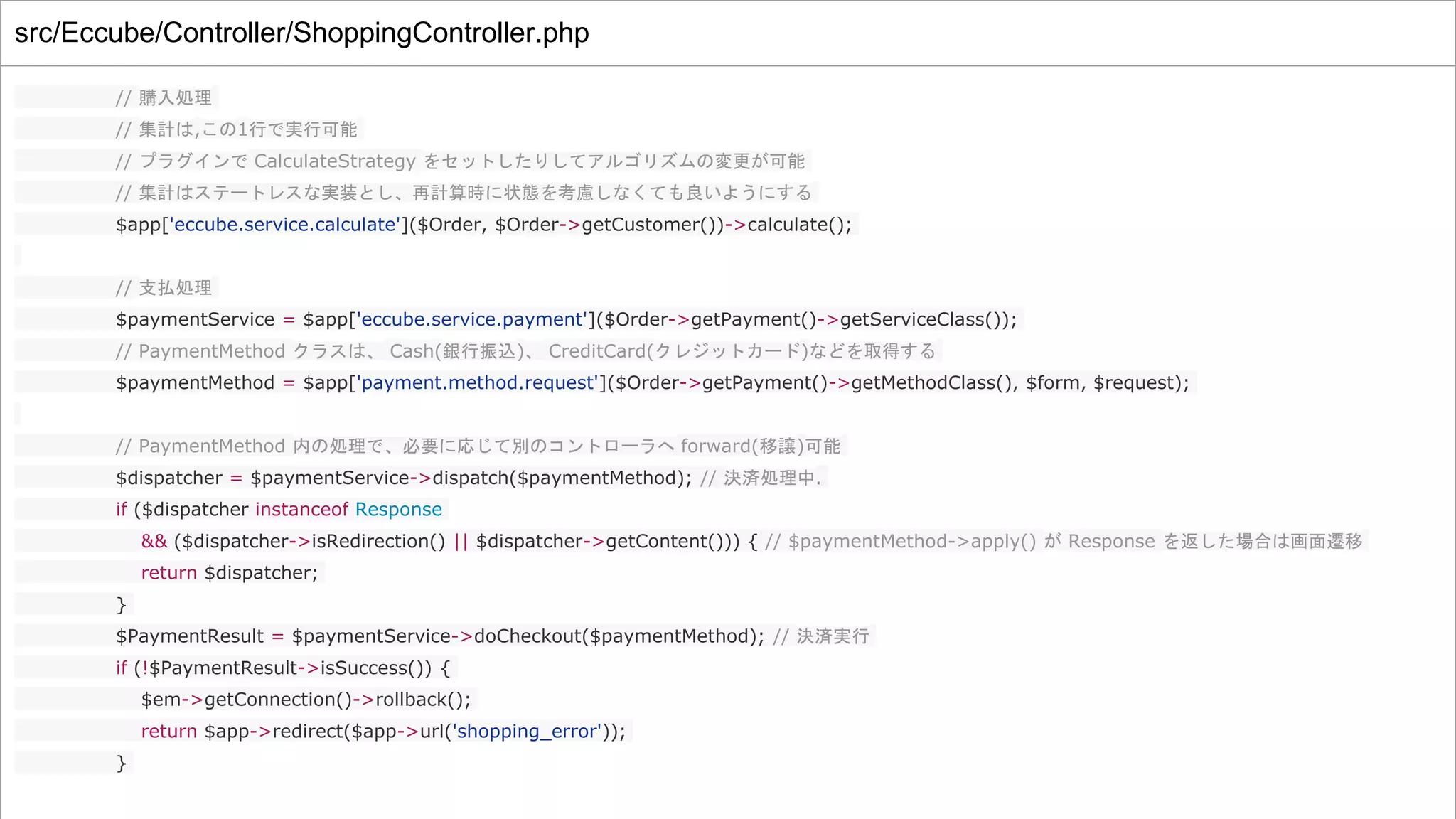
Task: Click the redirect to 'shopping_error' line
Action: tap(383, 732)
